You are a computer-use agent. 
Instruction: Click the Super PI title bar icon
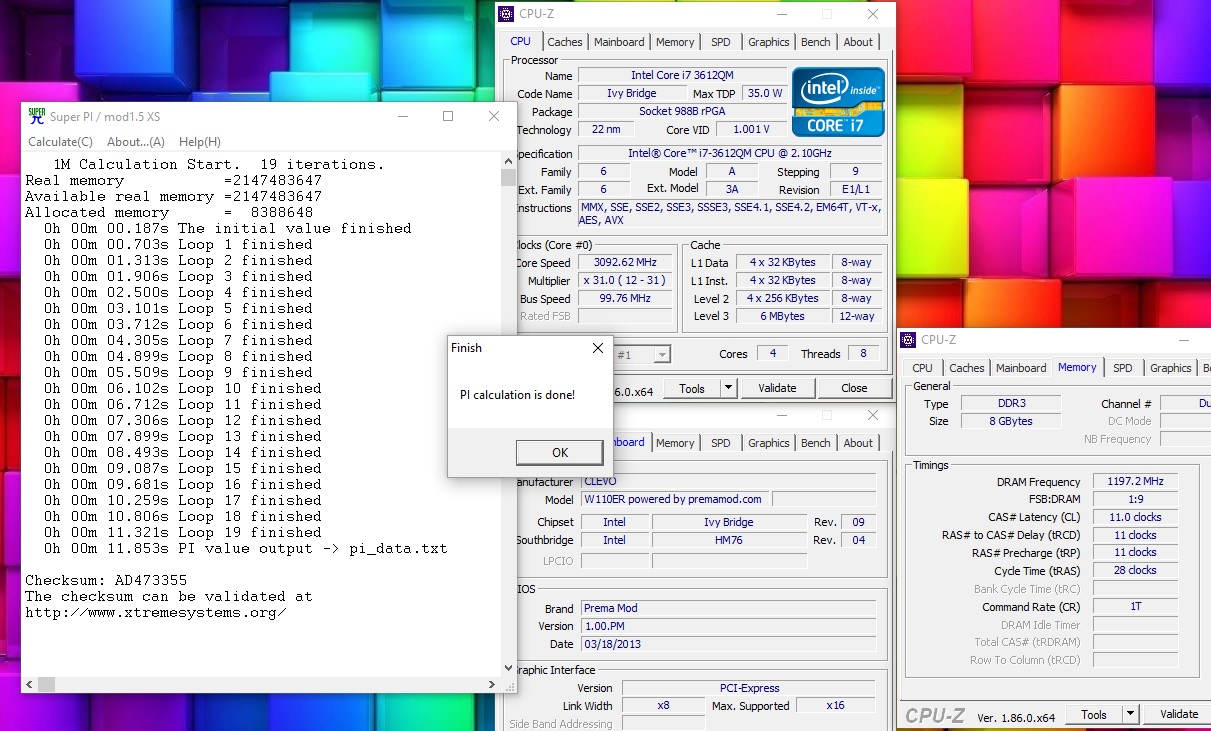37,116
